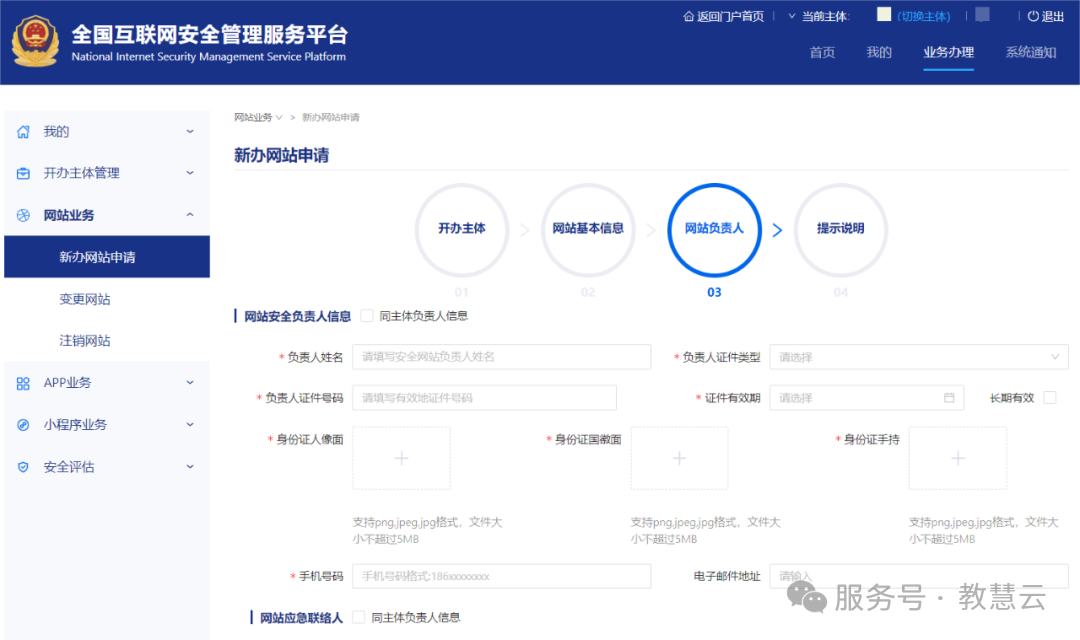This screenshot has width=1080, height=640.
Task: Click the national emblem logo in header
Action: point(36,42)
